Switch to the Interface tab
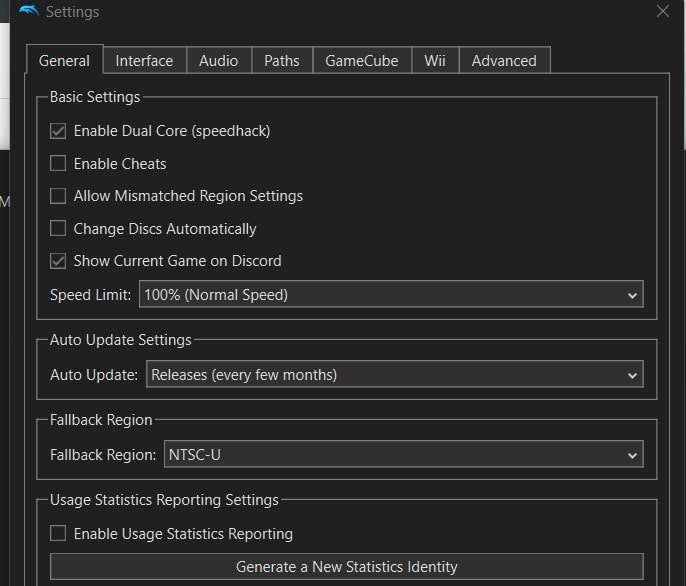The width and height of the screenshot is (686, 586). 144,61
